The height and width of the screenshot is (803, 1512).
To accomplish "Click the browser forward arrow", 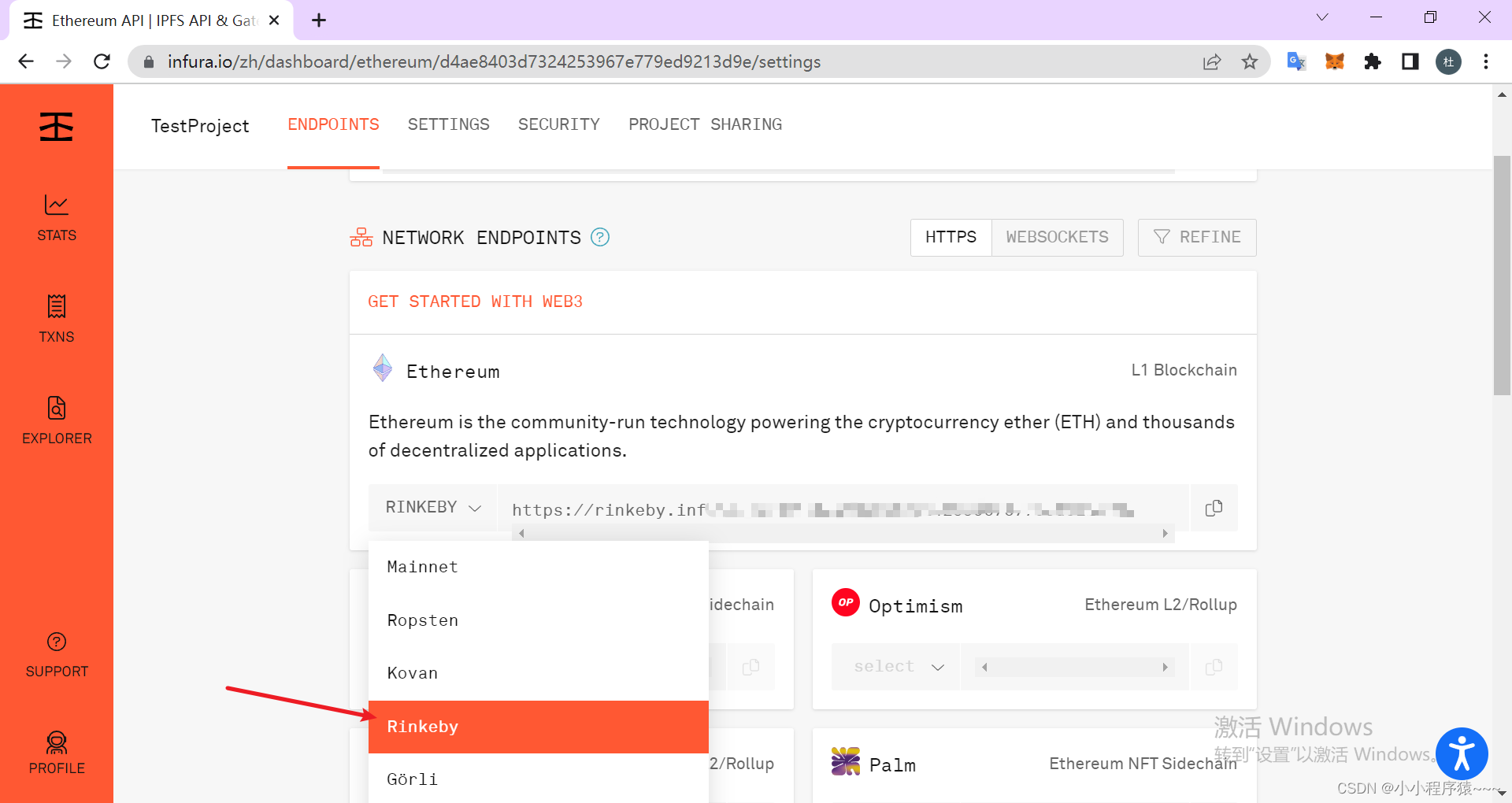I will [x=64, y=61].
